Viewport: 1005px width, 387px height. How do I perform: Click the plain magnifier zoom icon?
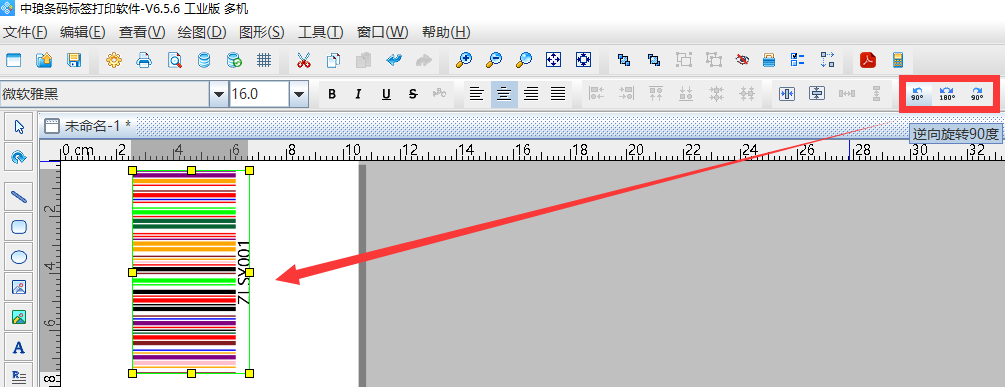pyautogui.click(x=524, y=61)
